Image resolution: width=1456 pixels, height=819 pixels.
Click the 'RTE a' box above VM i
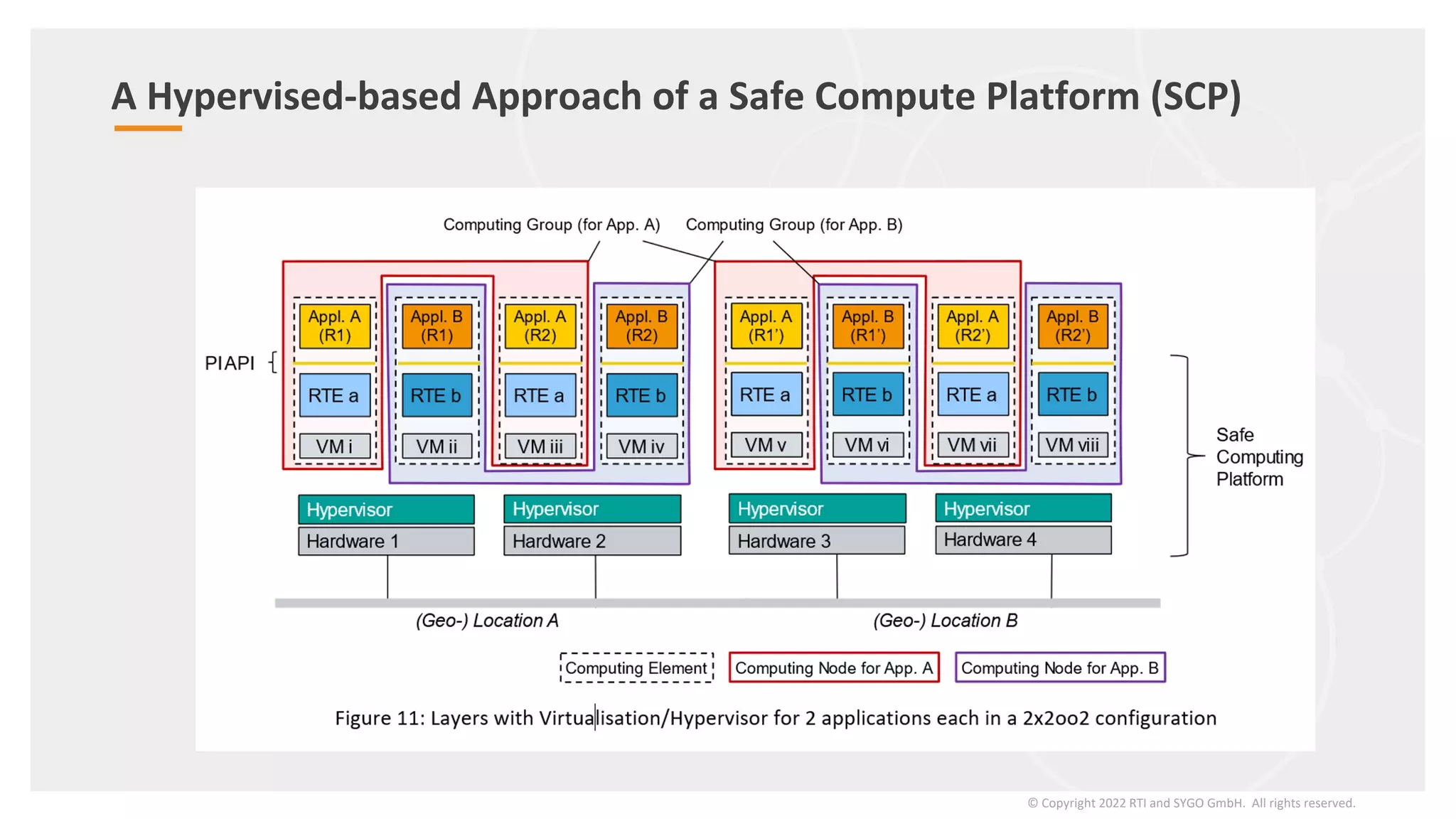pos(335,395)
